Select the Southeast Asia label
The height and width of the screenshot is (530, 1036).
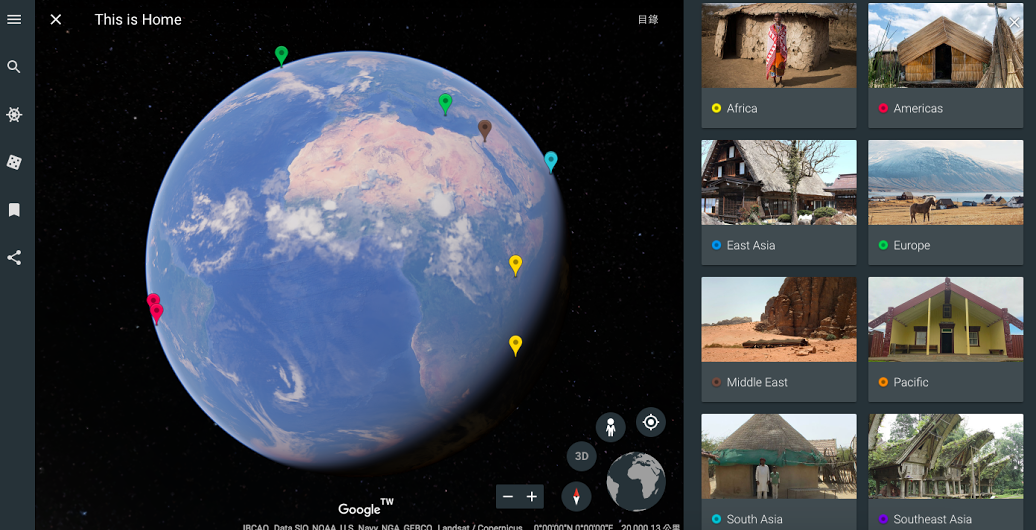pyautogui.click(x=932, y=519)
